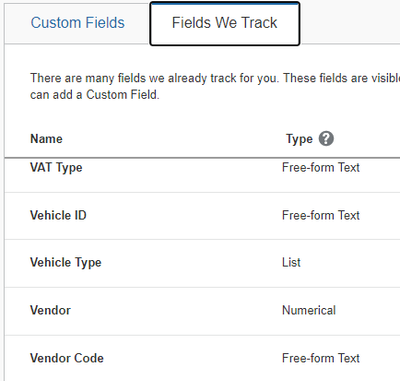Click Free-form Text in Vehicle ID row
Image resolution: width=400 pixels, height=381 pixels.
321,215
